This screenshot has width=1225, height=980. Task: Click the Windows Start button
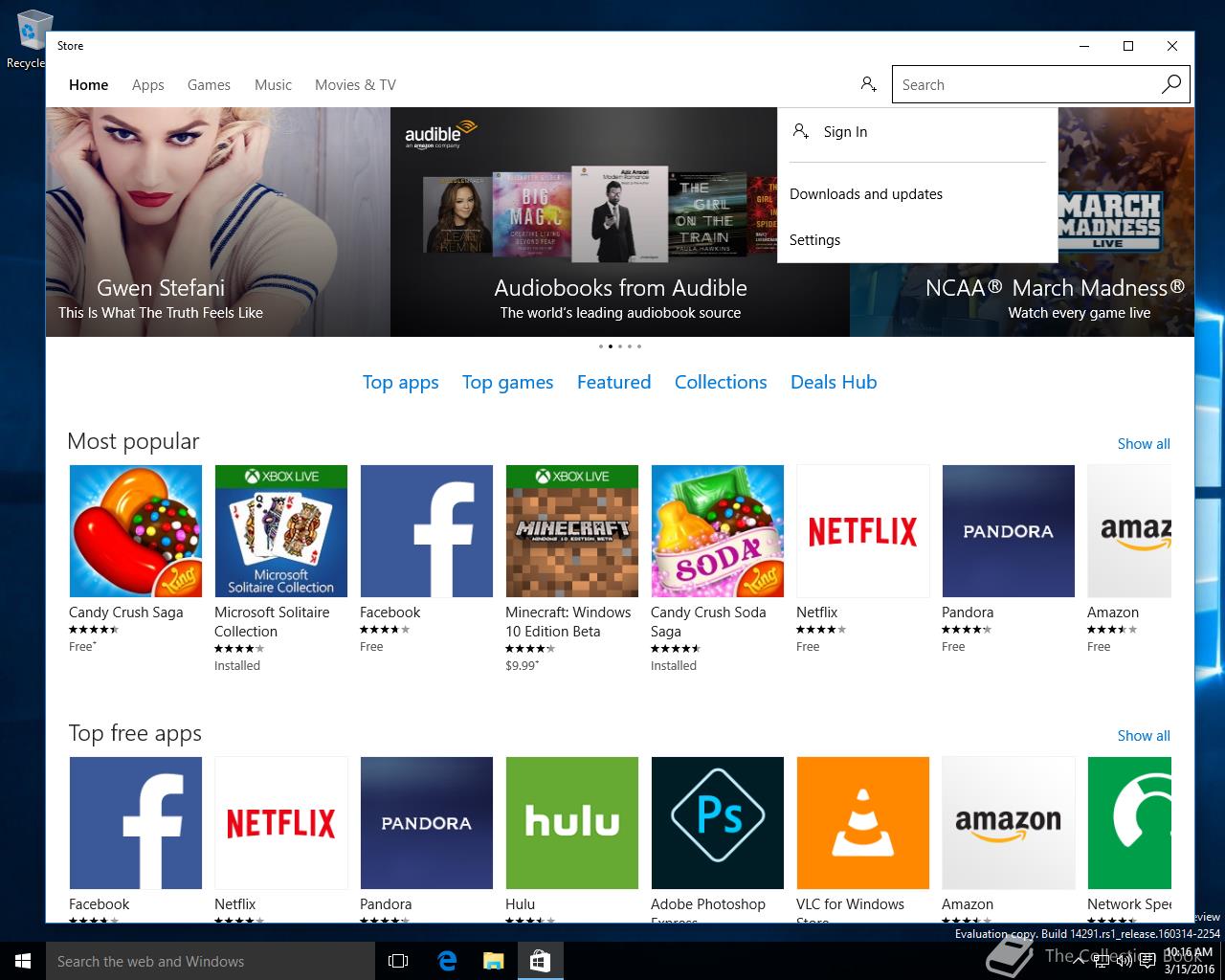tap(23, 961)
